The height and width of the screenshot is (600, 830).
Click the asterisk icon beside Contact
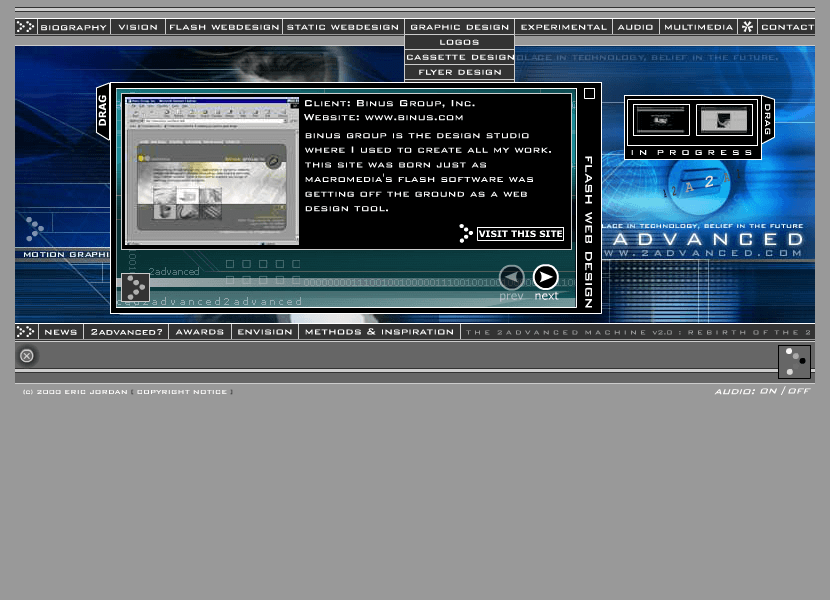747,27
